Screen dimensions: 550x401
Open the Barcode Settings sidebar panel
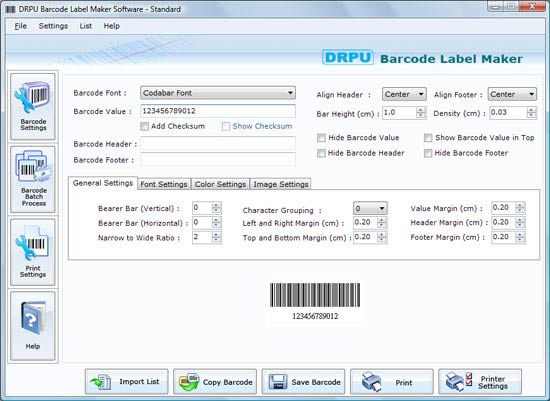coord(33,107)
